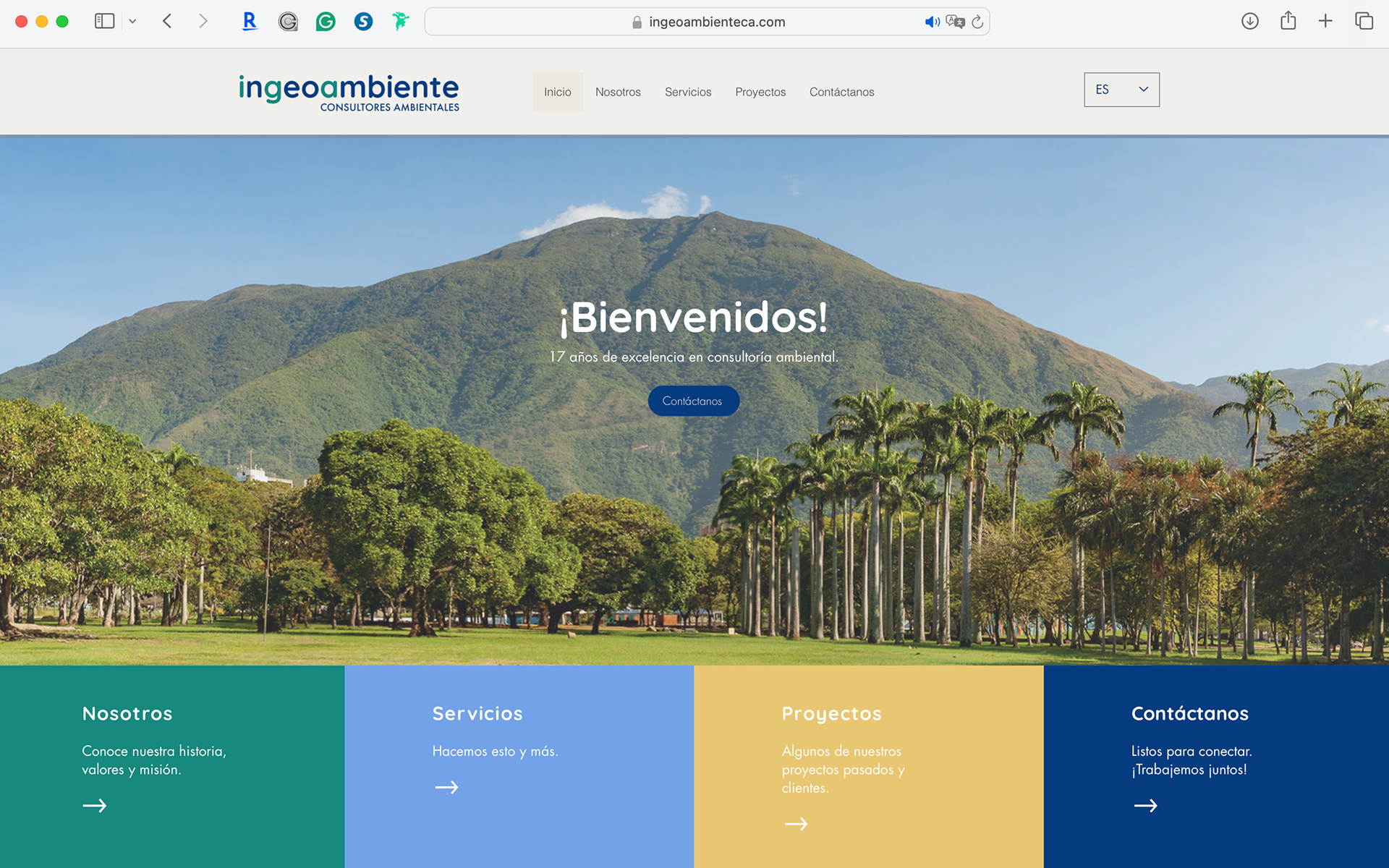Viewport: 1389px width, 868px height.
Task: Show the downloads list
Action: click(x=1249, y=22)
